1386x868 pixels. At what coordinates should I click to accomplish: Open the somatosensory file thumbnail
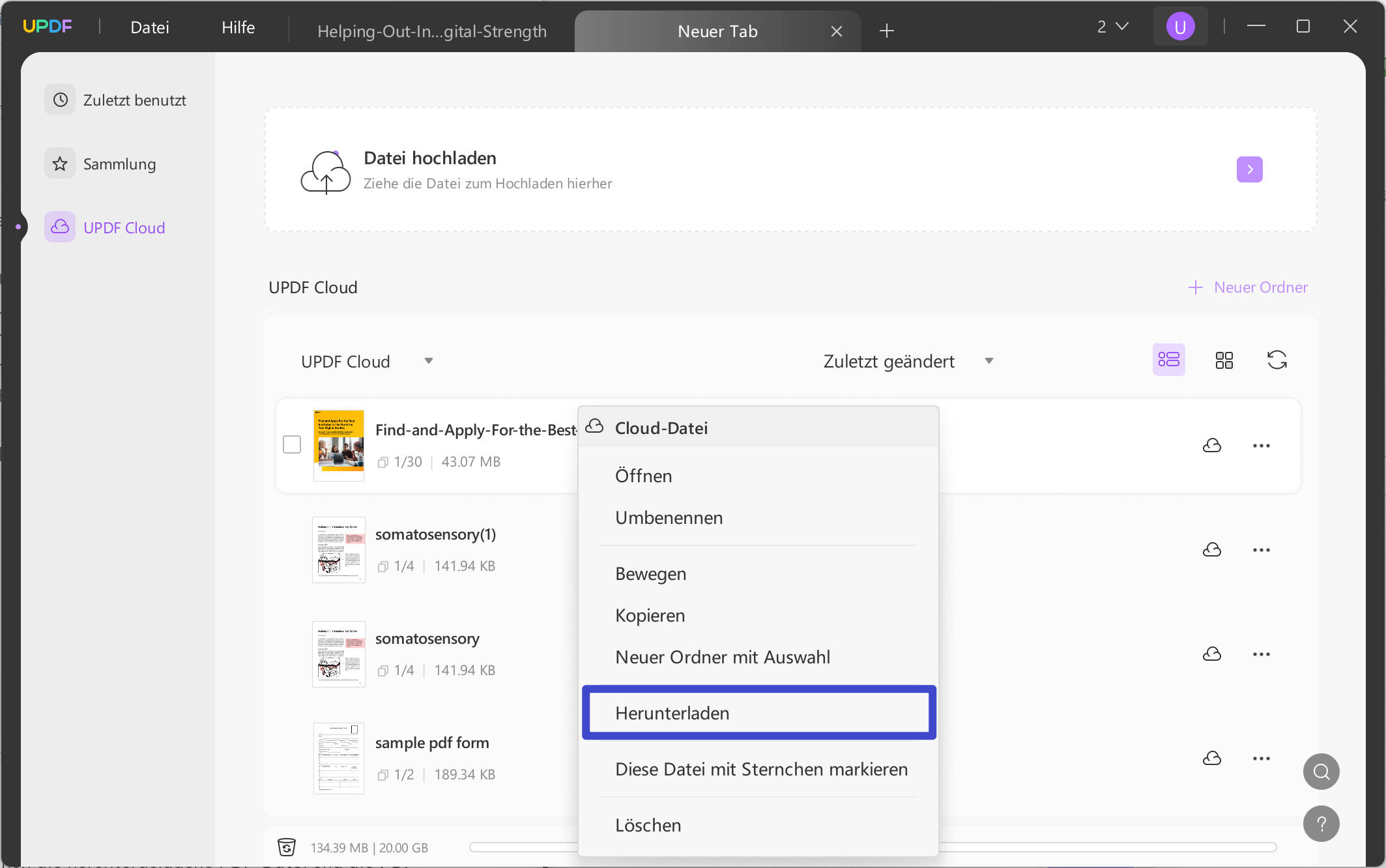pyautogui.click(x=338, y=654)
